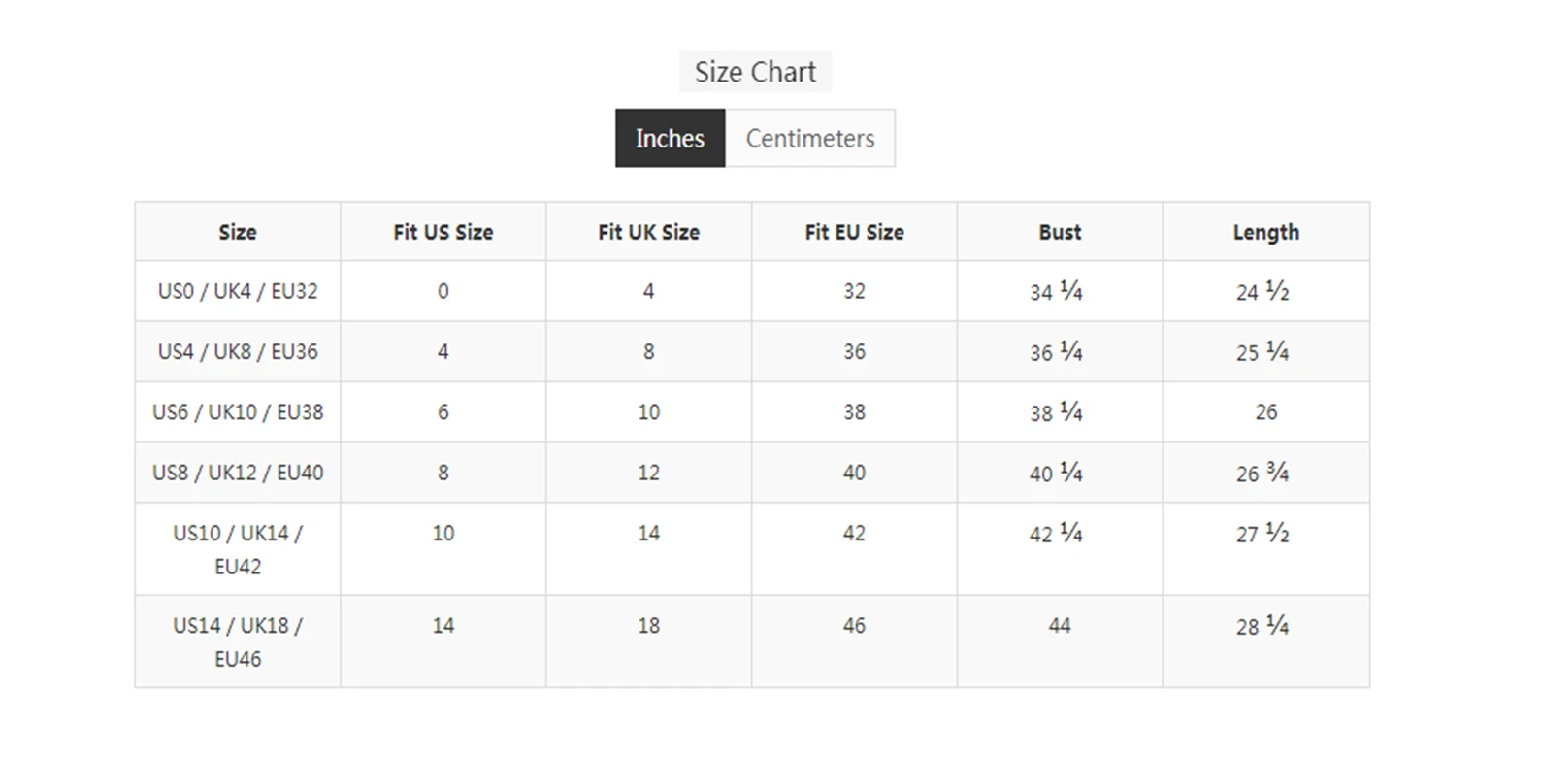Select the US0 / UK4 / EU32 size row label
This screenshot has width=1541, height=784.
[238, 291]
